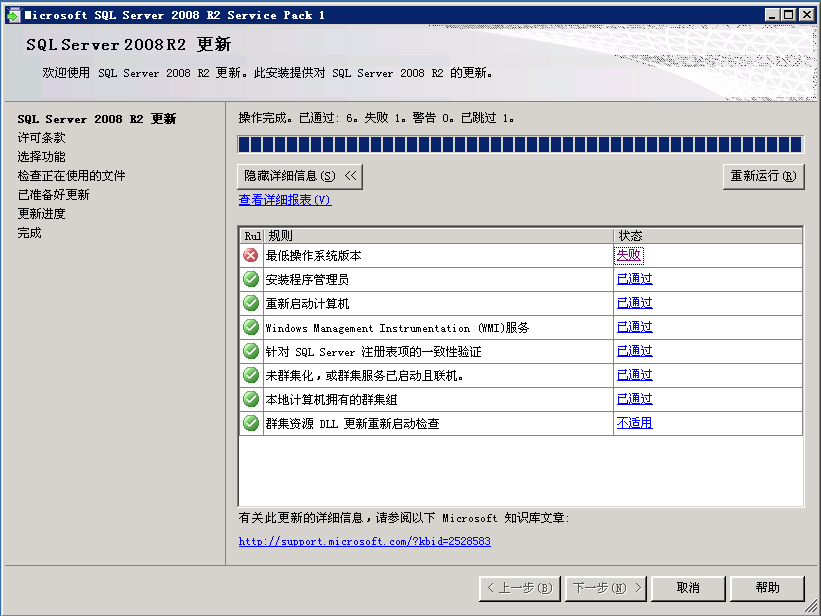Click the rule text 针对 SQL Server 注册表项的一致性验证
Viewport: 821px width, 616px height.
373,351
